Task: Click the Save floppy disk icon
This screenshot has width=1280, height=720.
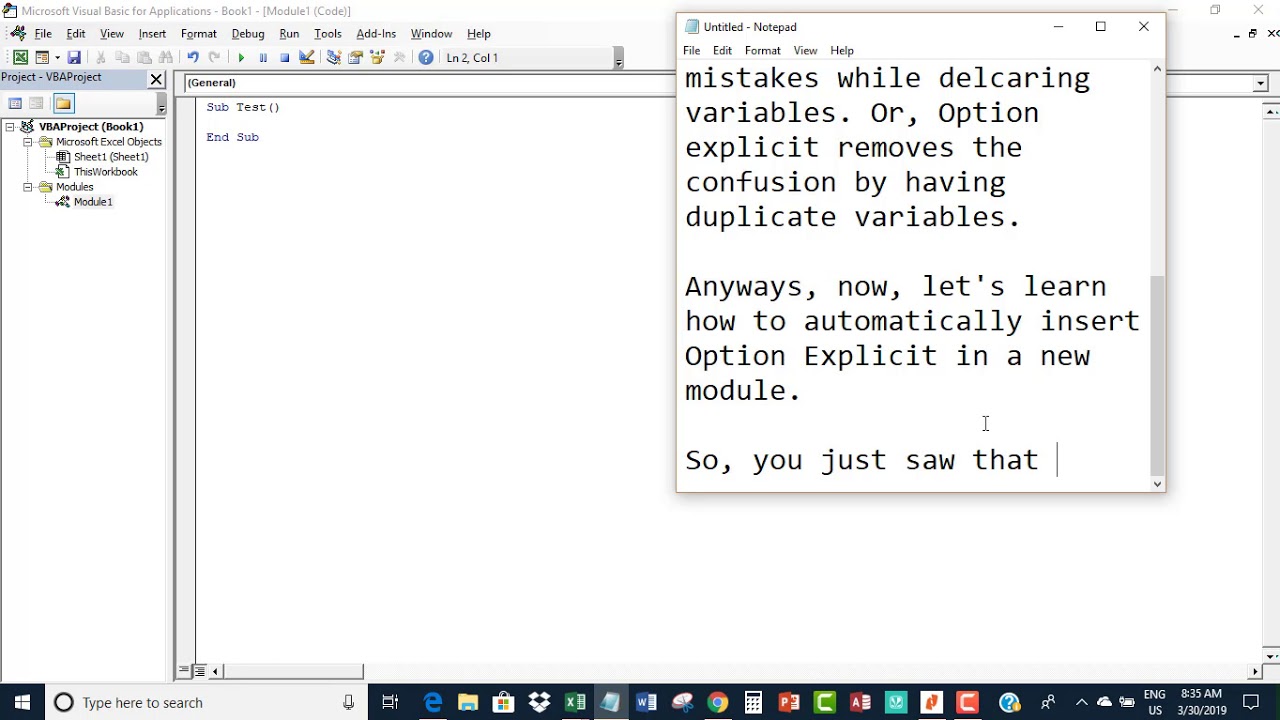Action: pyautogui.click(x=74, y=58)
